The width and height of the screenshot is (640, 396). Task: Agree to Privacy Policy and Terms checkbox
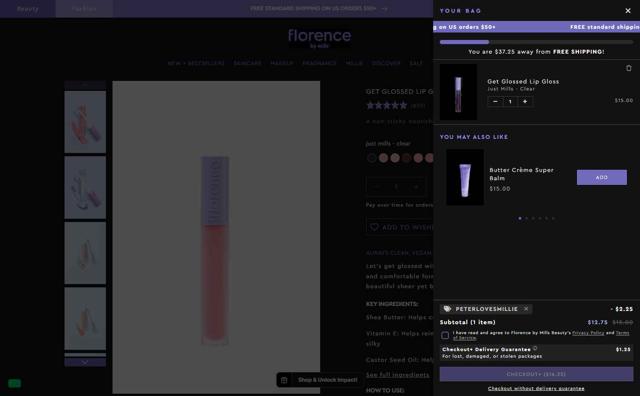(x=445, y=335)
